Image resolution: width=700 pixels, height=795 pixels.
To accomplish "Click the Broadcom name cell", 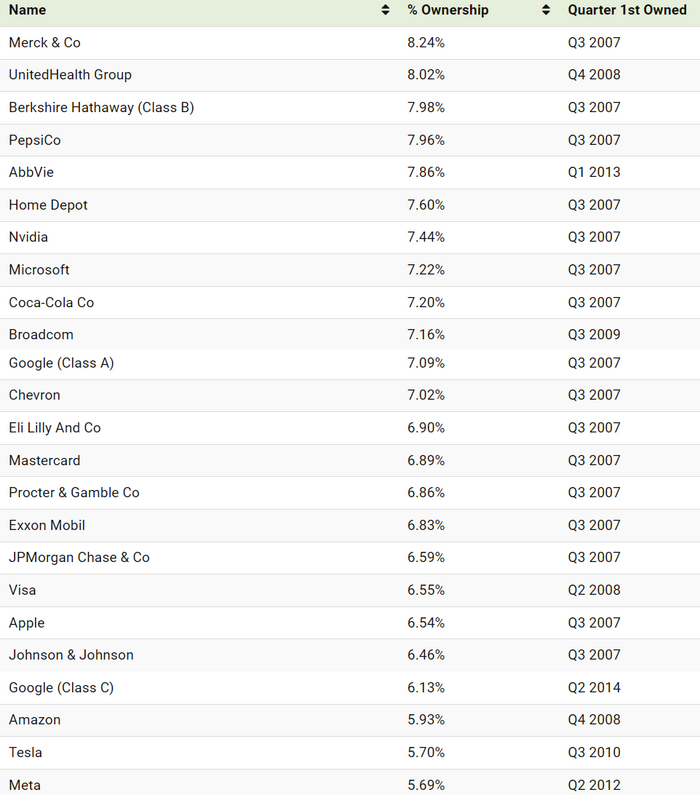I will 41,335.
